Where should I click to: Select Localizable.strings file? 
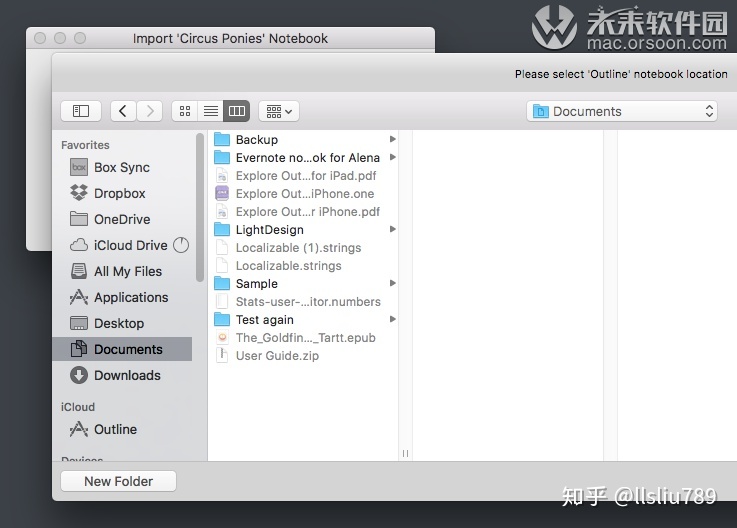pos(288,266)
